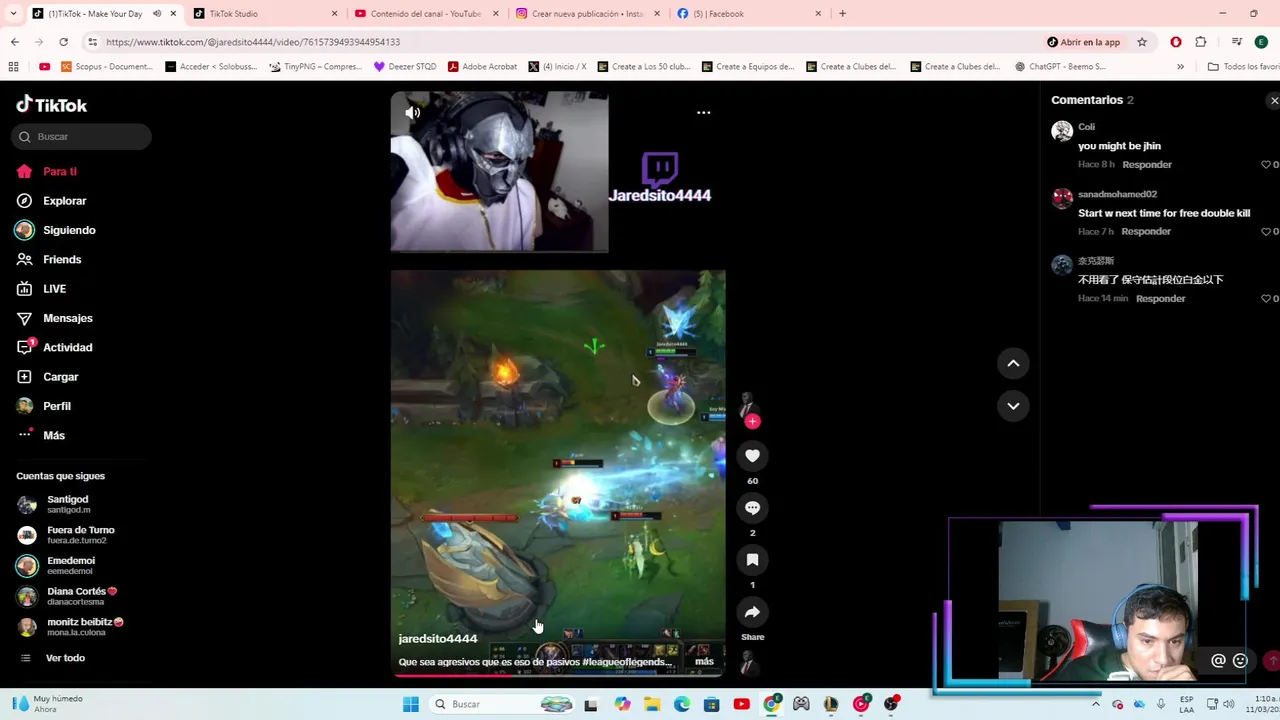Open the emoji picker in comment box
Viewport: 1280px width, 720px height.
(1240, 660)
